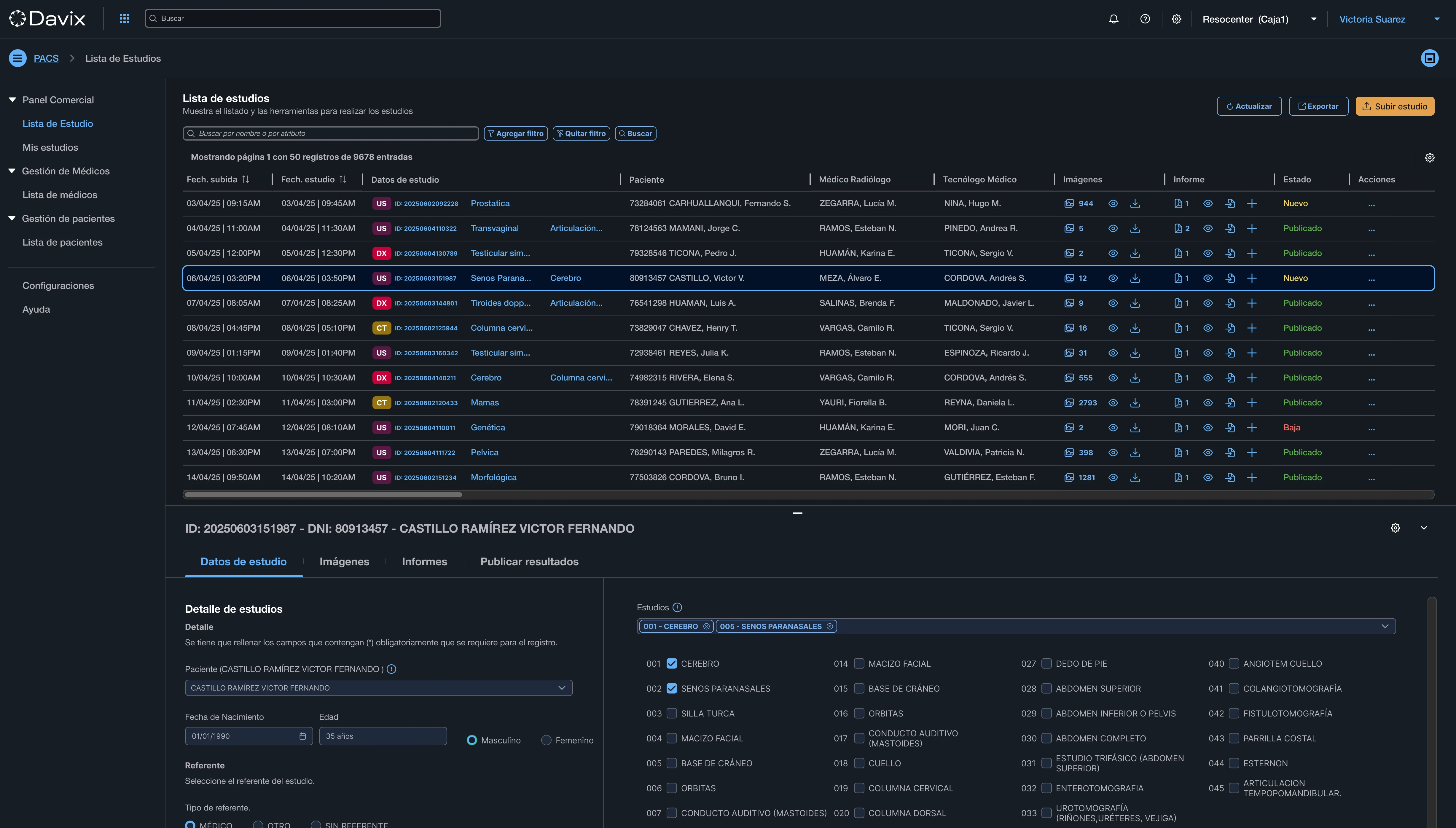Download images for the Prostatica study
The height and width of the screenshot is (828, 1456).
(1135, 203)
